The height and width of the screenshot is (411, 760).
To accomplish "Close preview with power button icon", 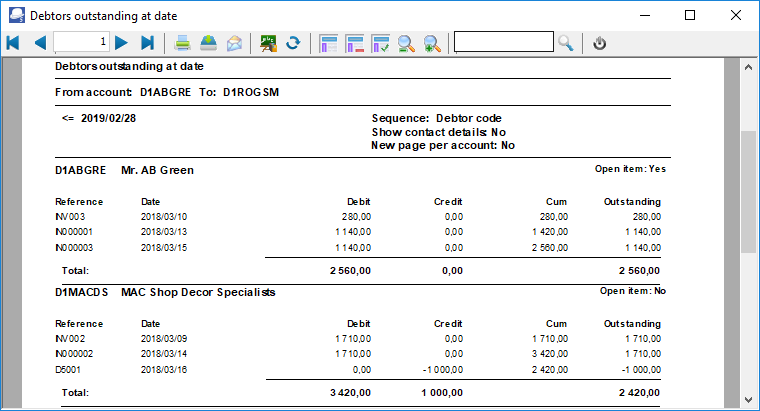I will coord(600,43).
